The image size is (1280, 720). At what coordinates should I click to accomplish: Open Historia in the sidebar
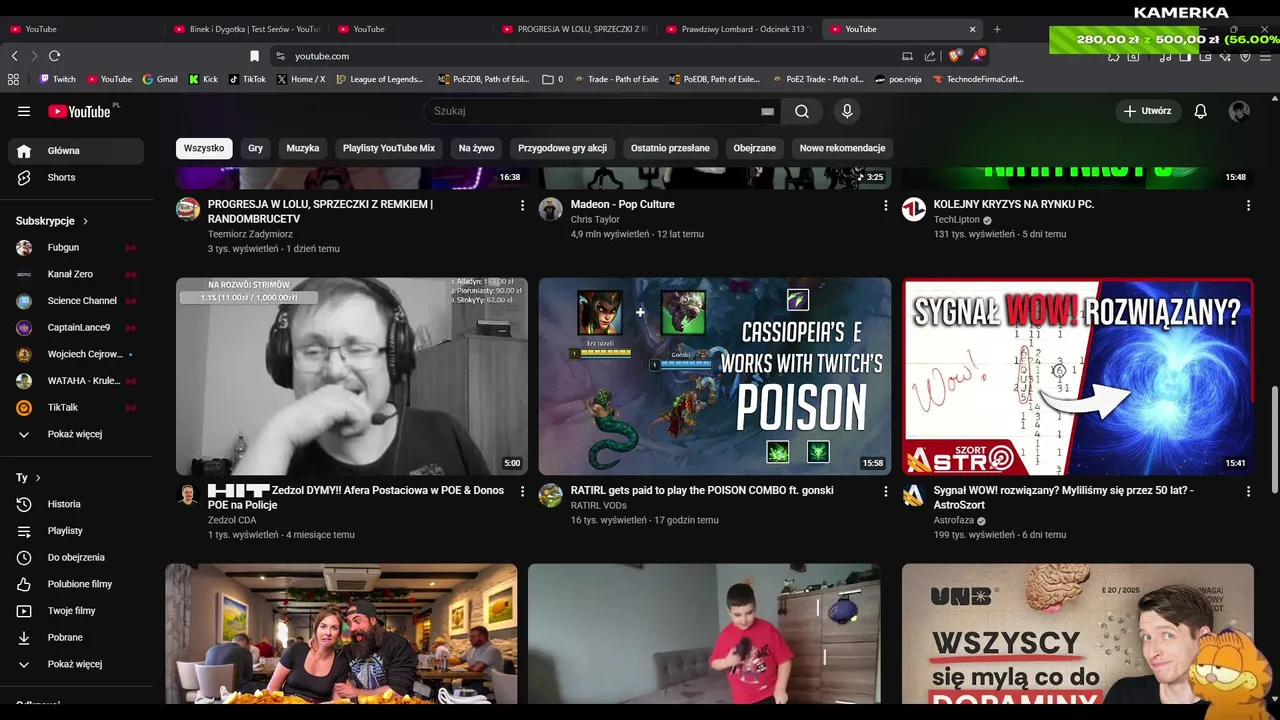pyautogui.click(x=77, y=504)
